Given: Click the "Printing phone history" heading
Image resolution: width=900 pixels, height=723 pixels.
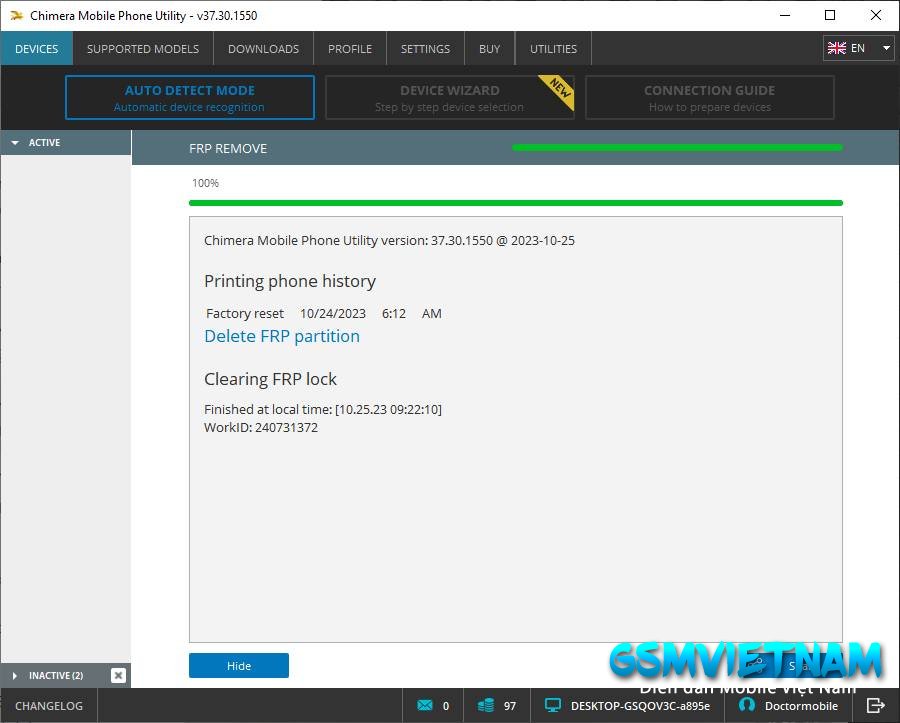Looking at the screenshot, I should 290,281.
